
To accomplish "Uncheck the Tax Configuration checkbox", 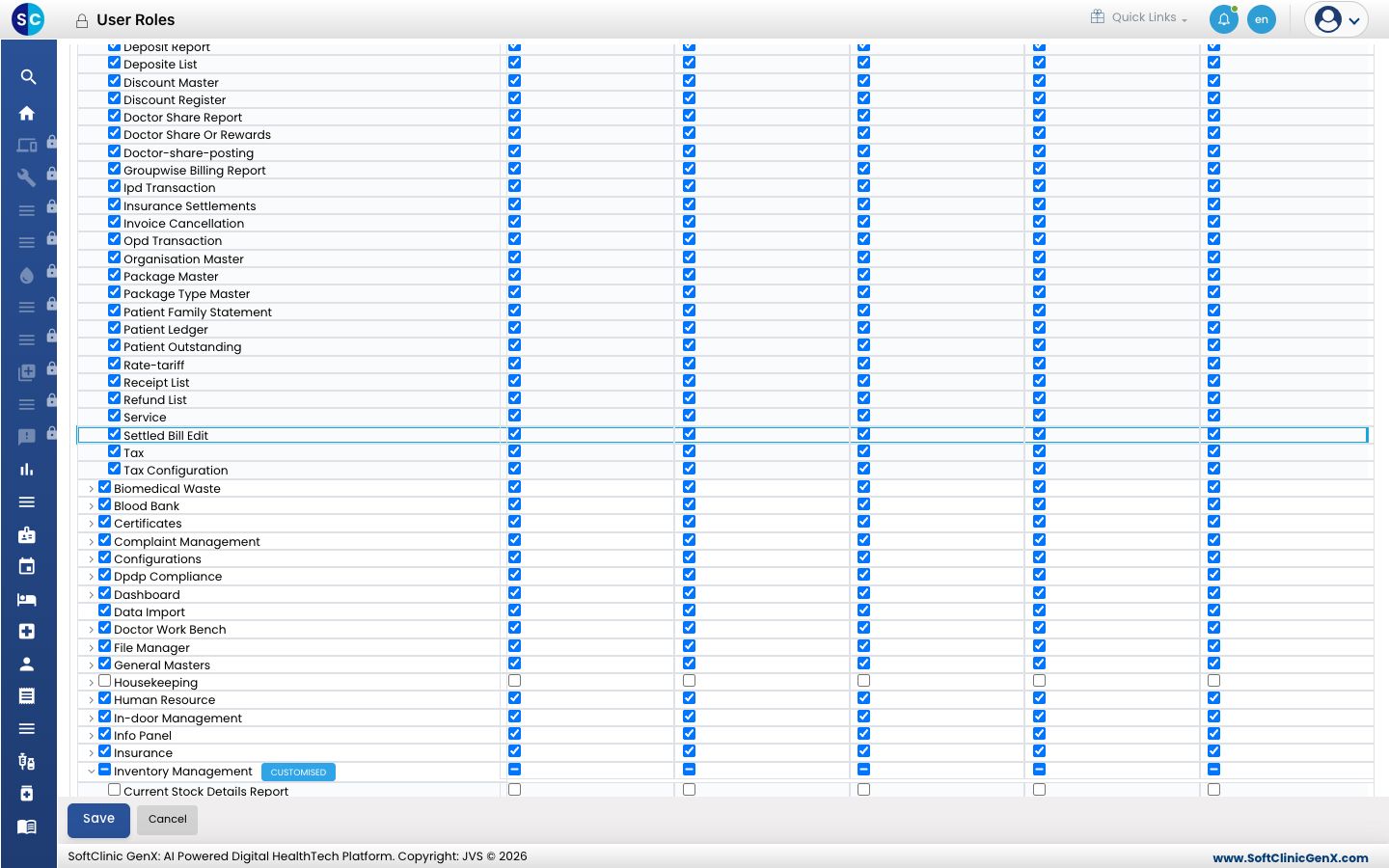I will click(115, 469).
